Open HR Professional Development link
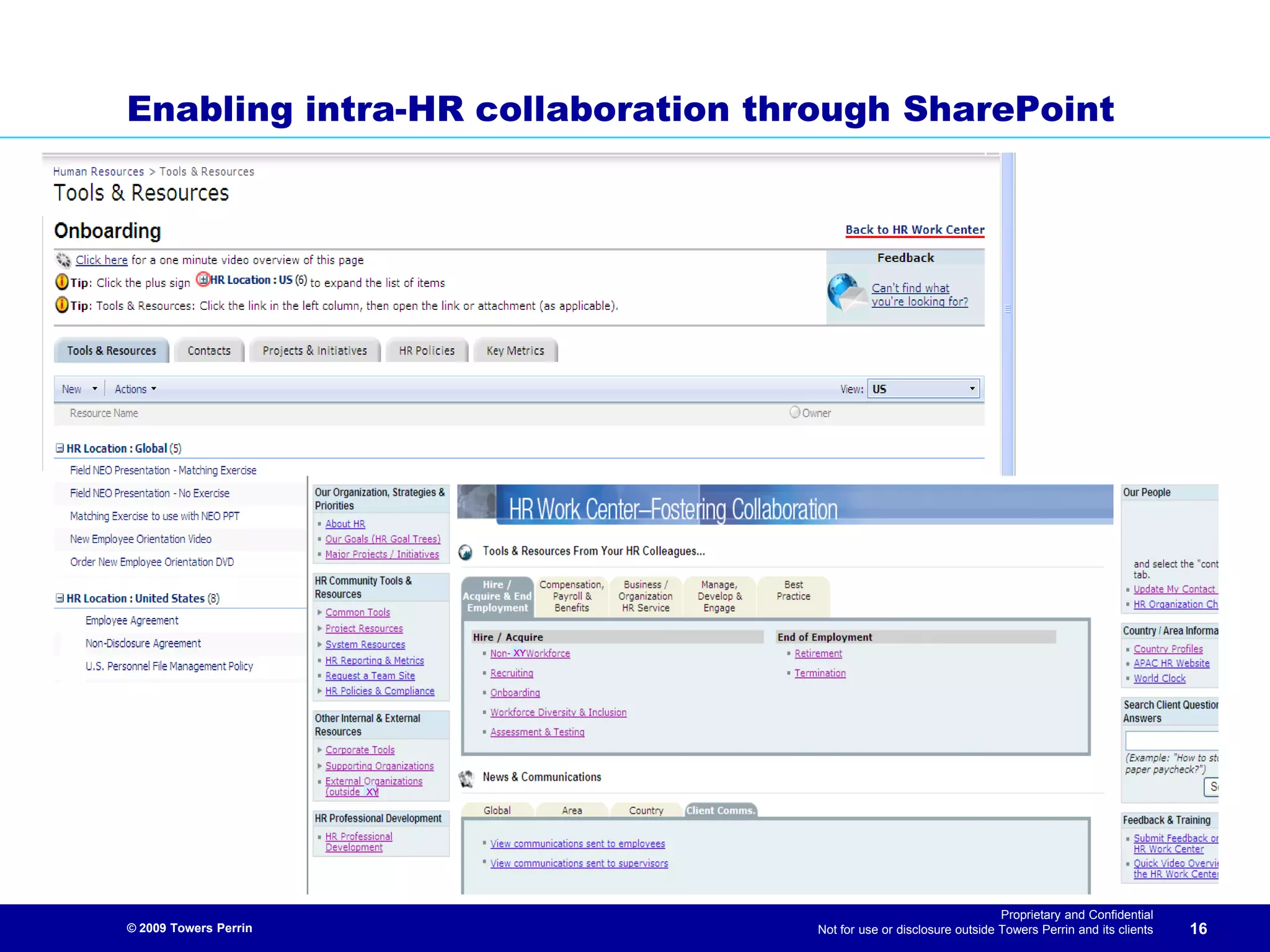Image resolution: width=1270 pixels, height=952 pixels. 358,842
